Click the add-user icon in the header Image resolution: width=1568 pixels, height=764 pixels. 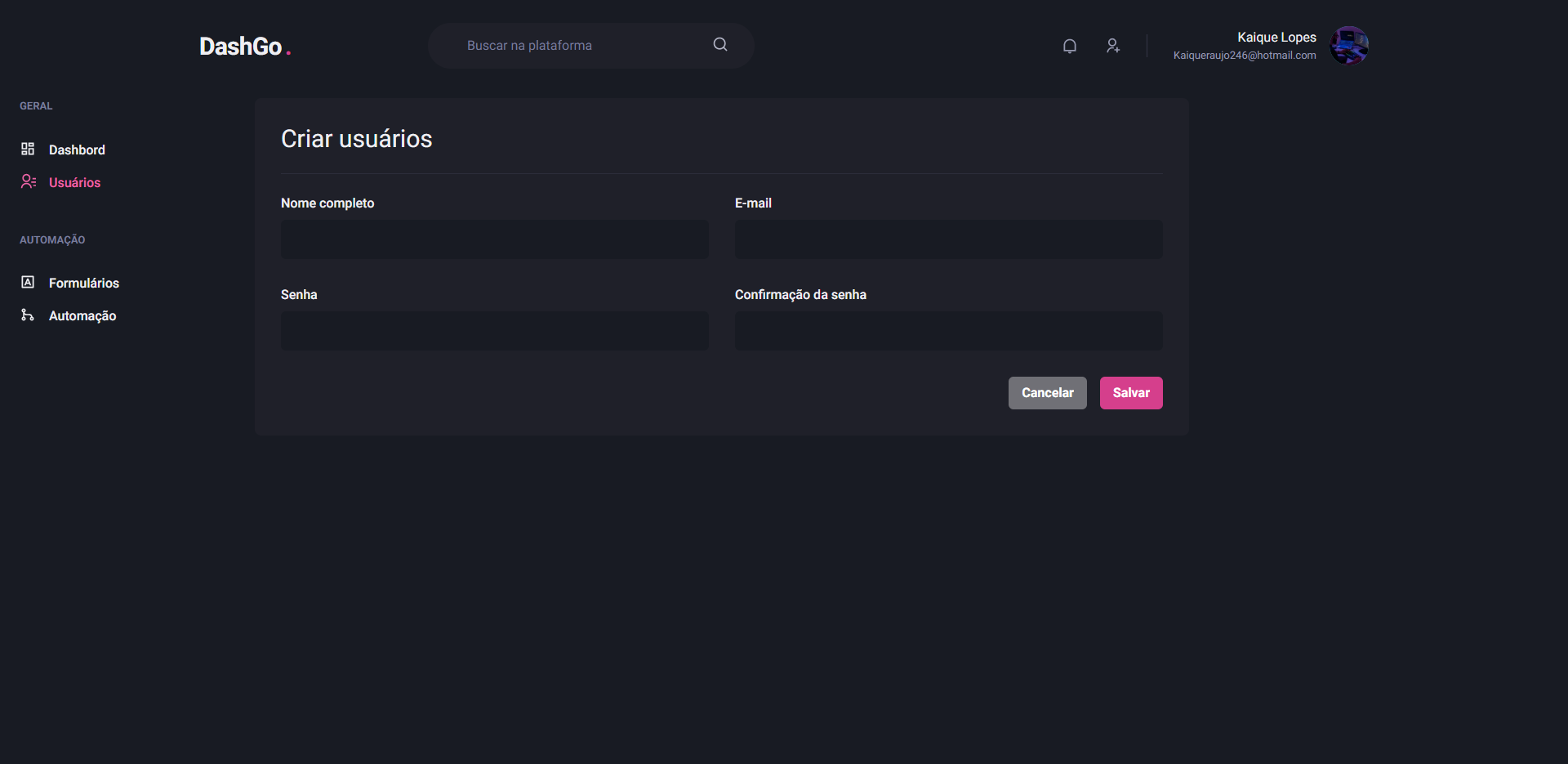(1112, 46)
